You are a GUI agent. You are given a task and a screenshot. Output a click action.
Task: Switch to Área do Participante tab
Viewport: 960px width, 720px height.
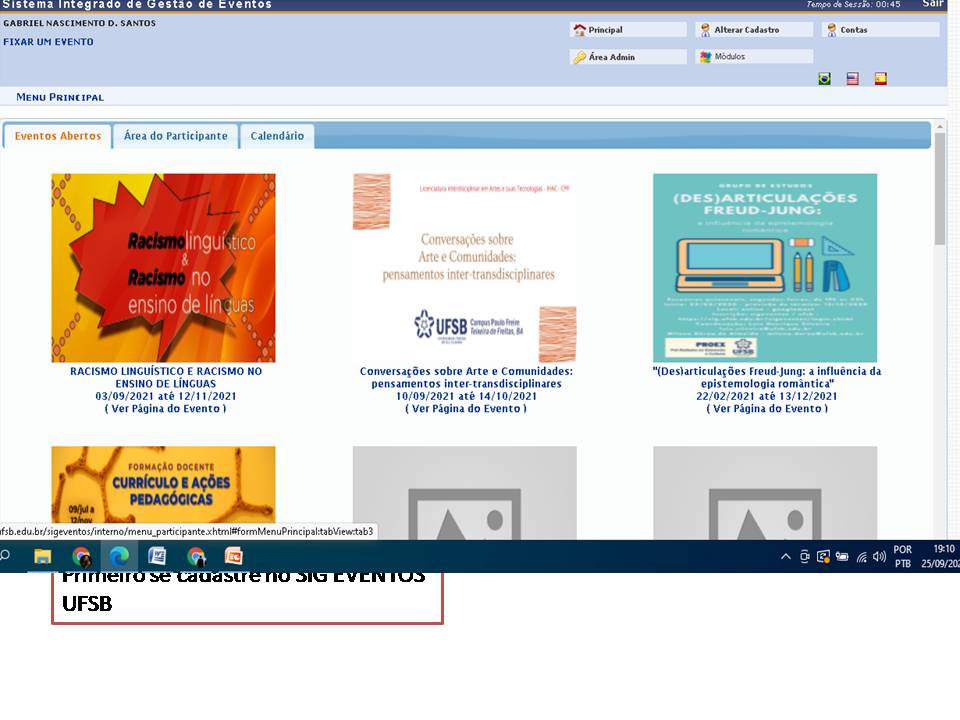point(176,136)
